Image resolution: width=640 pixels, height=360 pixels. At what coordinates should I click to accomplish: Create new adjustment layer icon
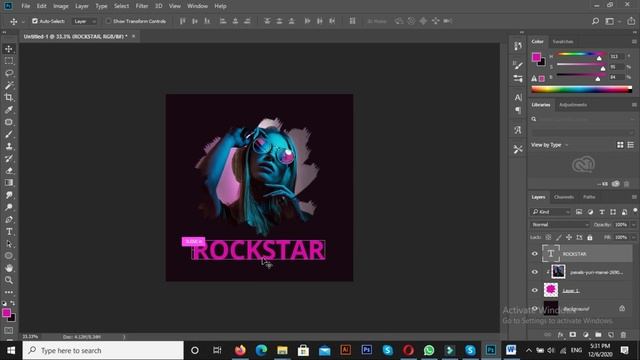(586, 335)
